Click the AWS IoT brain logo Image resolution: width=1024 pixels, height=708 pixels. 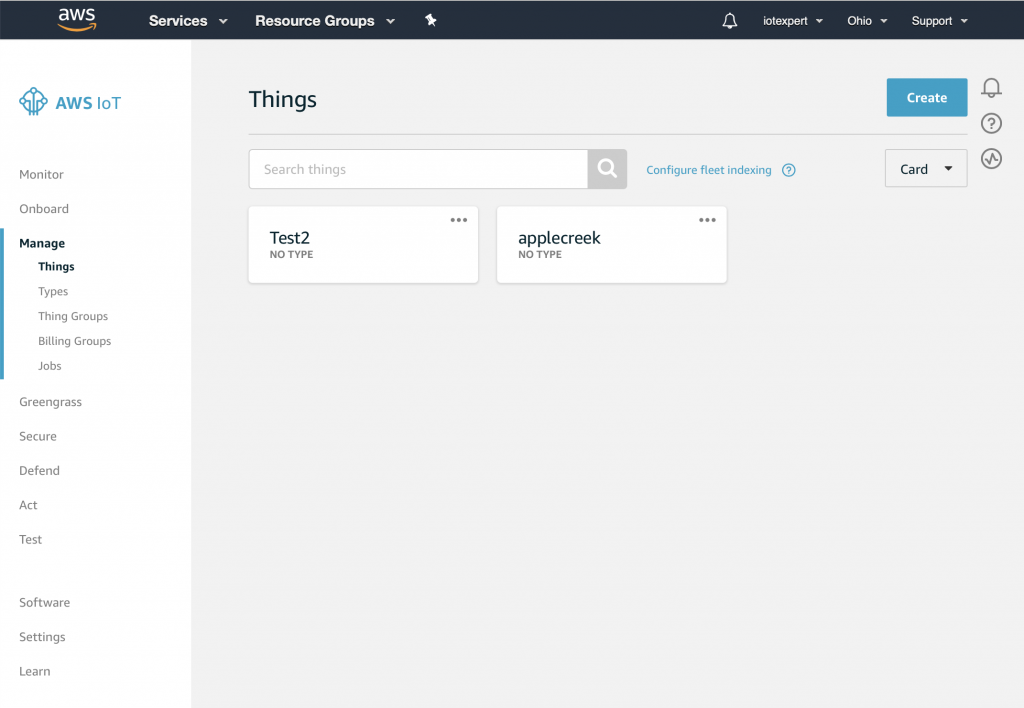coord(33,102)
